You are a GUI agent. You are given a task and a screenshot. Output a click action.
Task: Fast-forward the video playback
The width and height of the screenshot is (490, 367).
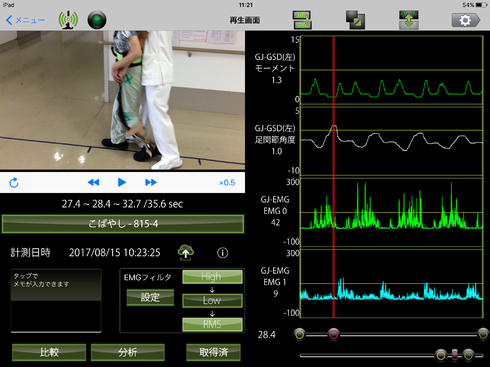[x=151, y=182]
